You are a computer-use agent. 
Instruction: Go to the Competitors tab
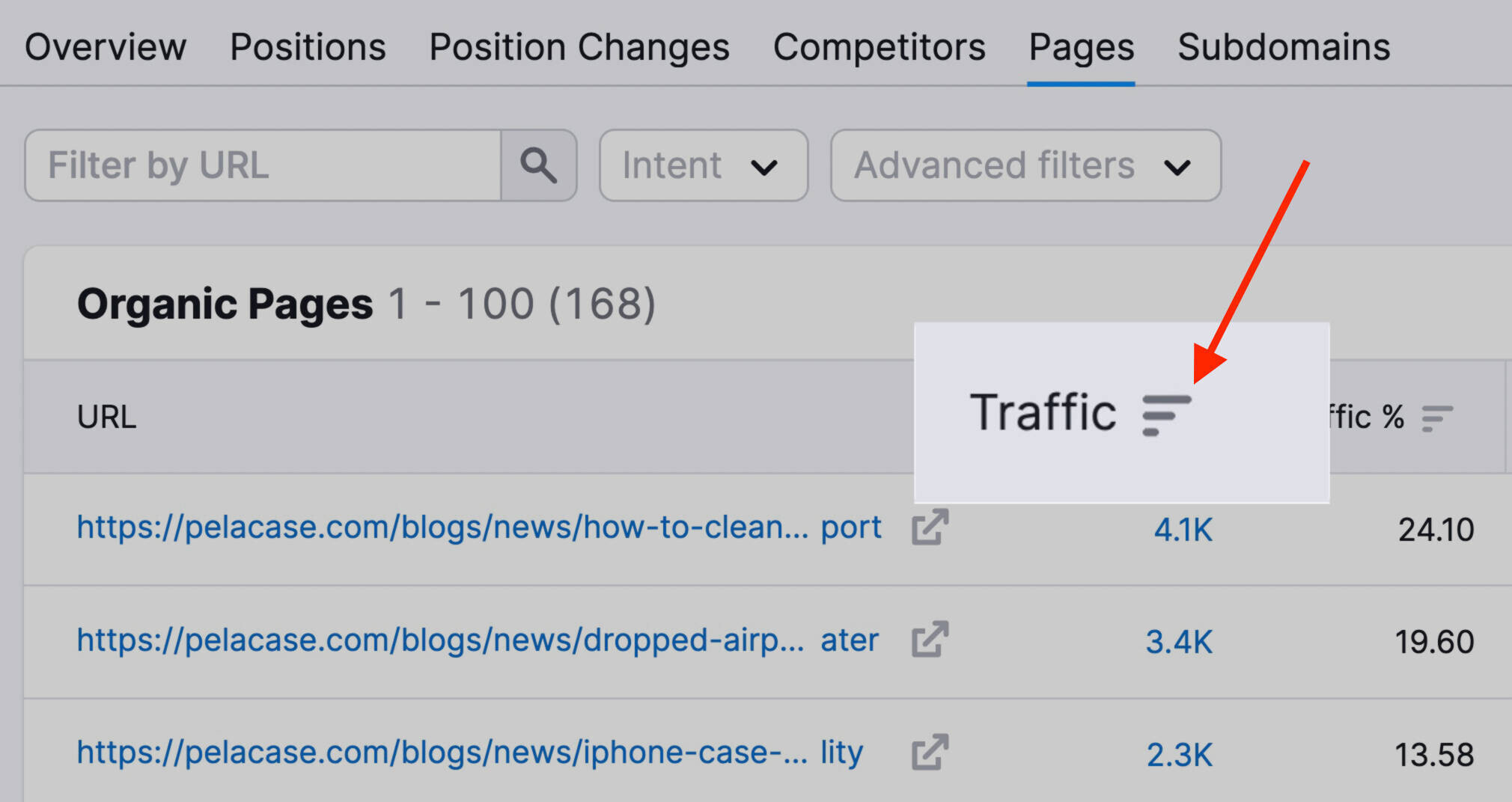tap(879, 47)
